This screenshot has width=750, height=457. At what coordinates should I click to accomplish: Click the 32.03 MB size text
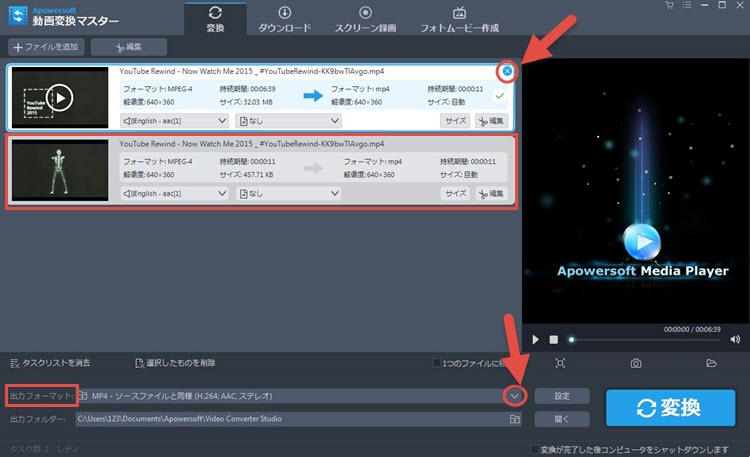258,102
